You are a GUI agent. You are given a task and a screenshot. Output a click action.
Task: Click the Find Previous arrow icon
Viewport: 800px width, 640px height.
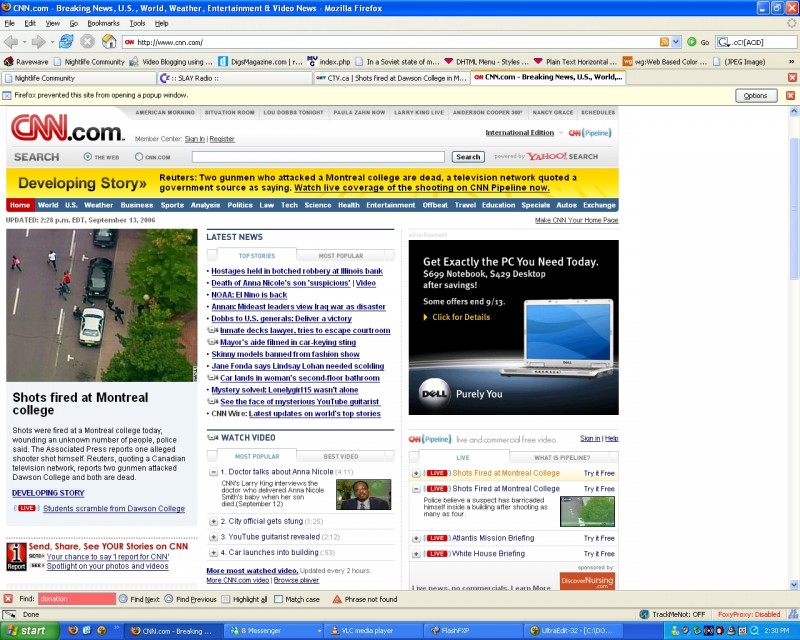(x=169, y=599)
